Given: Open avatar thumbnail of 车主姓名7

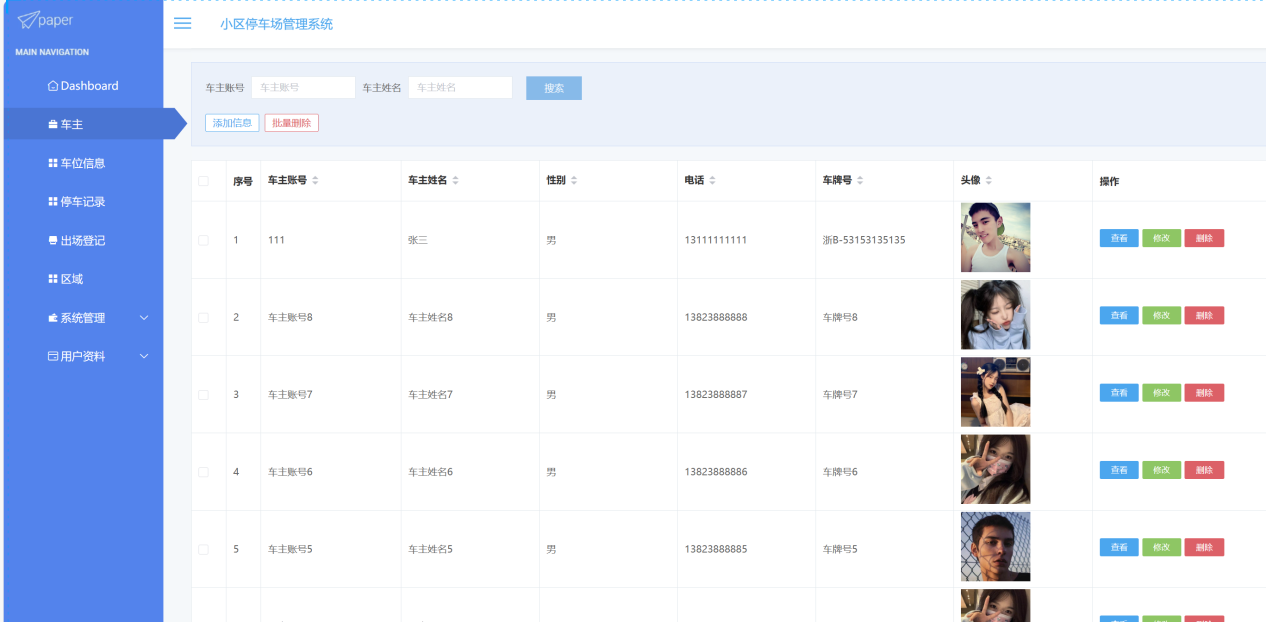Looking at the screenshot, I should [x=995, y=392].
